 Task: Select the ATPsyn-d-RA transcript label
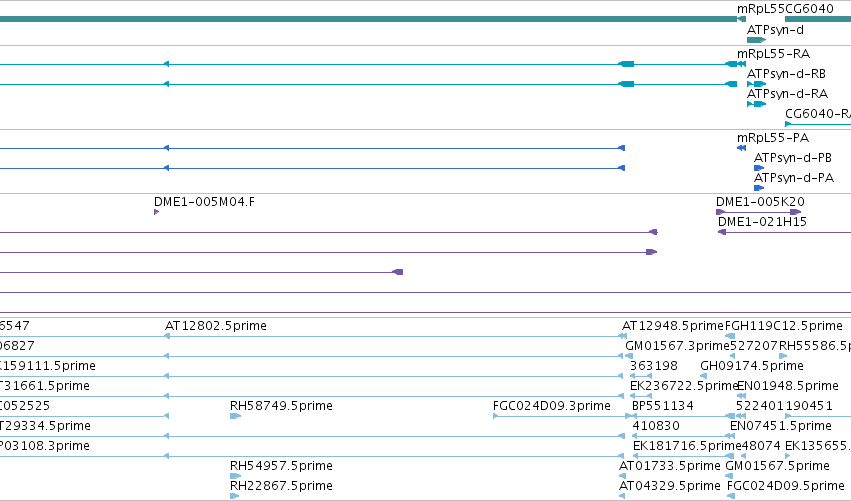(788, 94)
